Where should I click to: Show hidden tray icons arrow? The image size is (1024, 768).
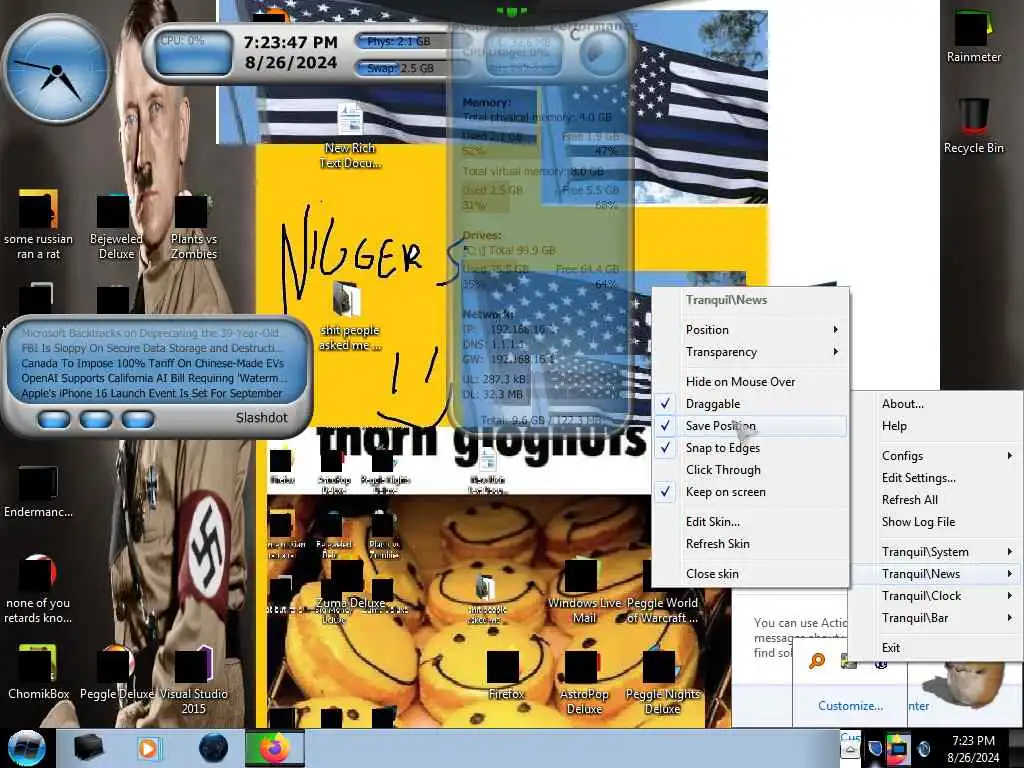coord(850,748)
